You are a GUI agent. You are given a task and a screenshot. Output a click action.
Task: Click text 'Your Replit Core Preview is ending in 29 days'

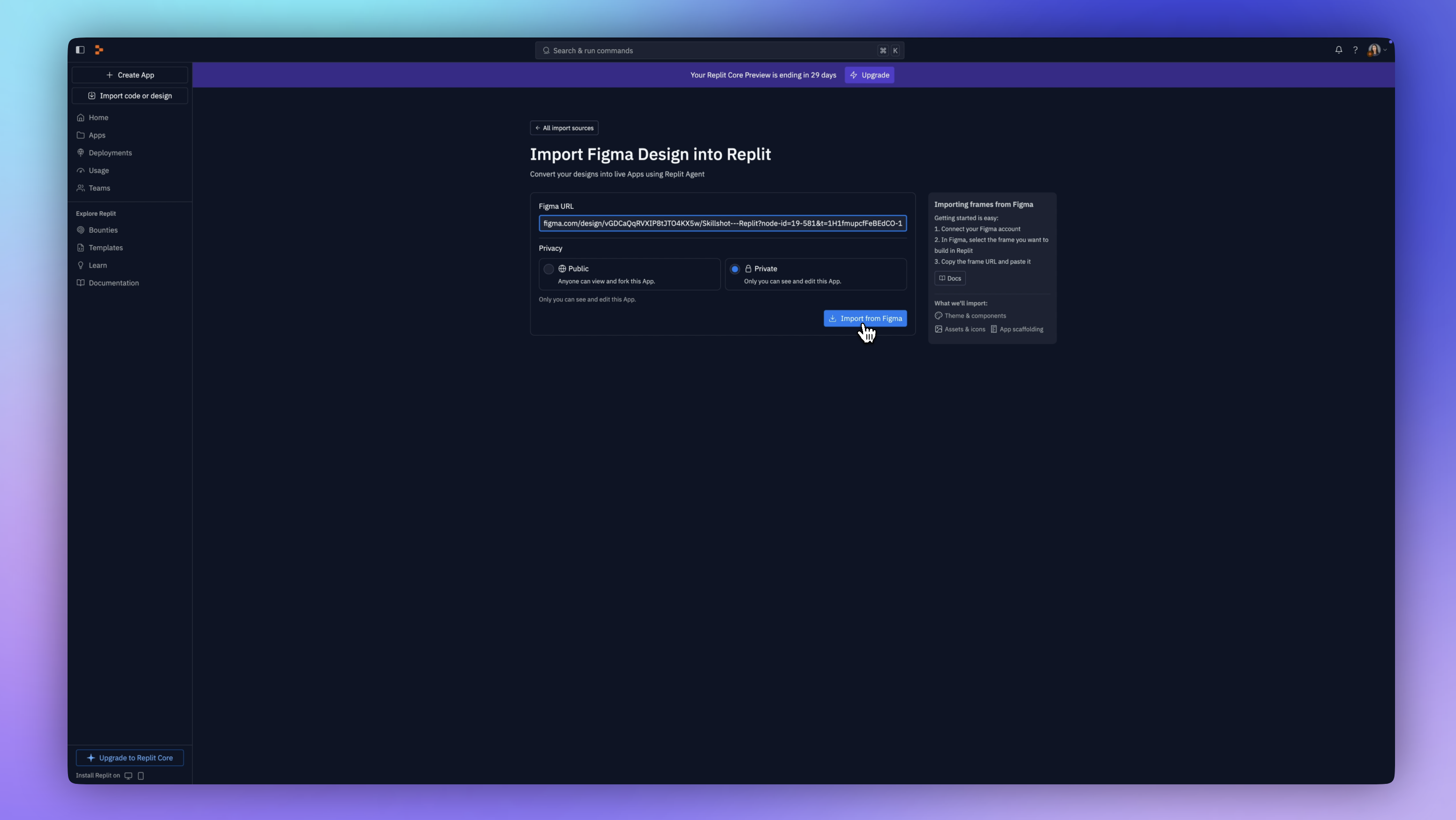(763, 75)
